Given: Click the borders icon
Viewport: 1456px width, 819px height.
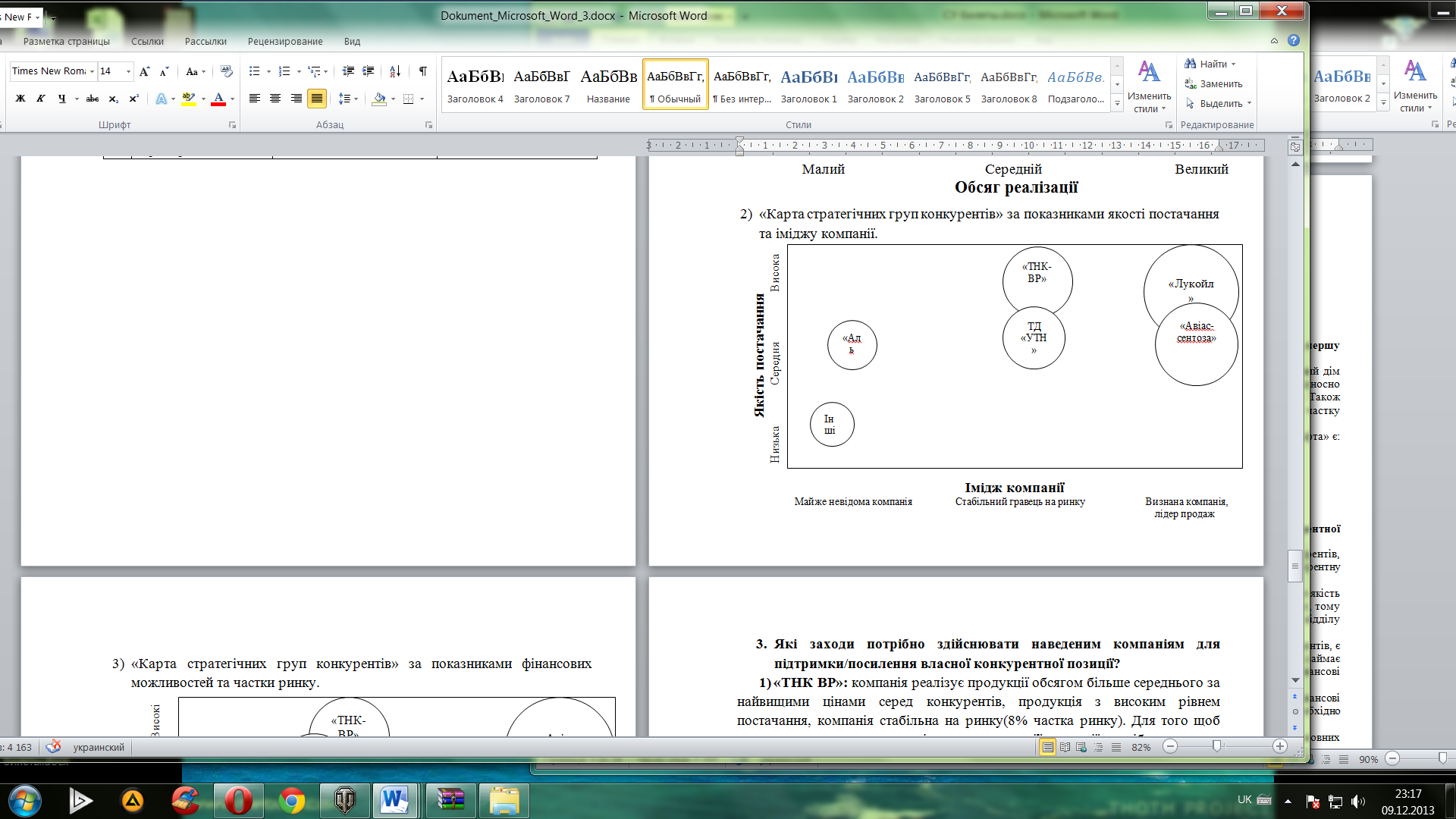Looking at the screenshot, I should 409,99.
